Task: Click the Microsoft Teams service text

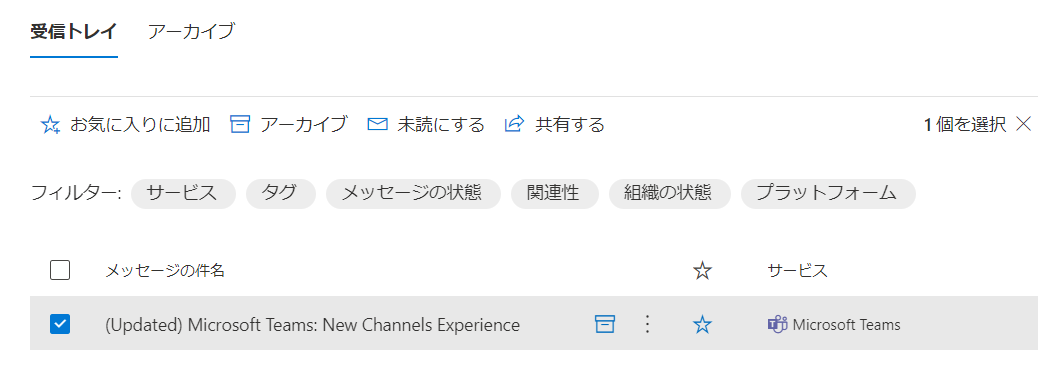Action: [847, 325]
